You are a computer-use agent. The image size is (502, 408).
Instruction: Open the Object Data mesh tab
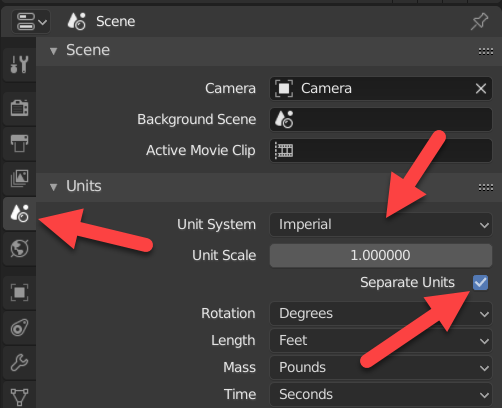[x=19, y=396]
